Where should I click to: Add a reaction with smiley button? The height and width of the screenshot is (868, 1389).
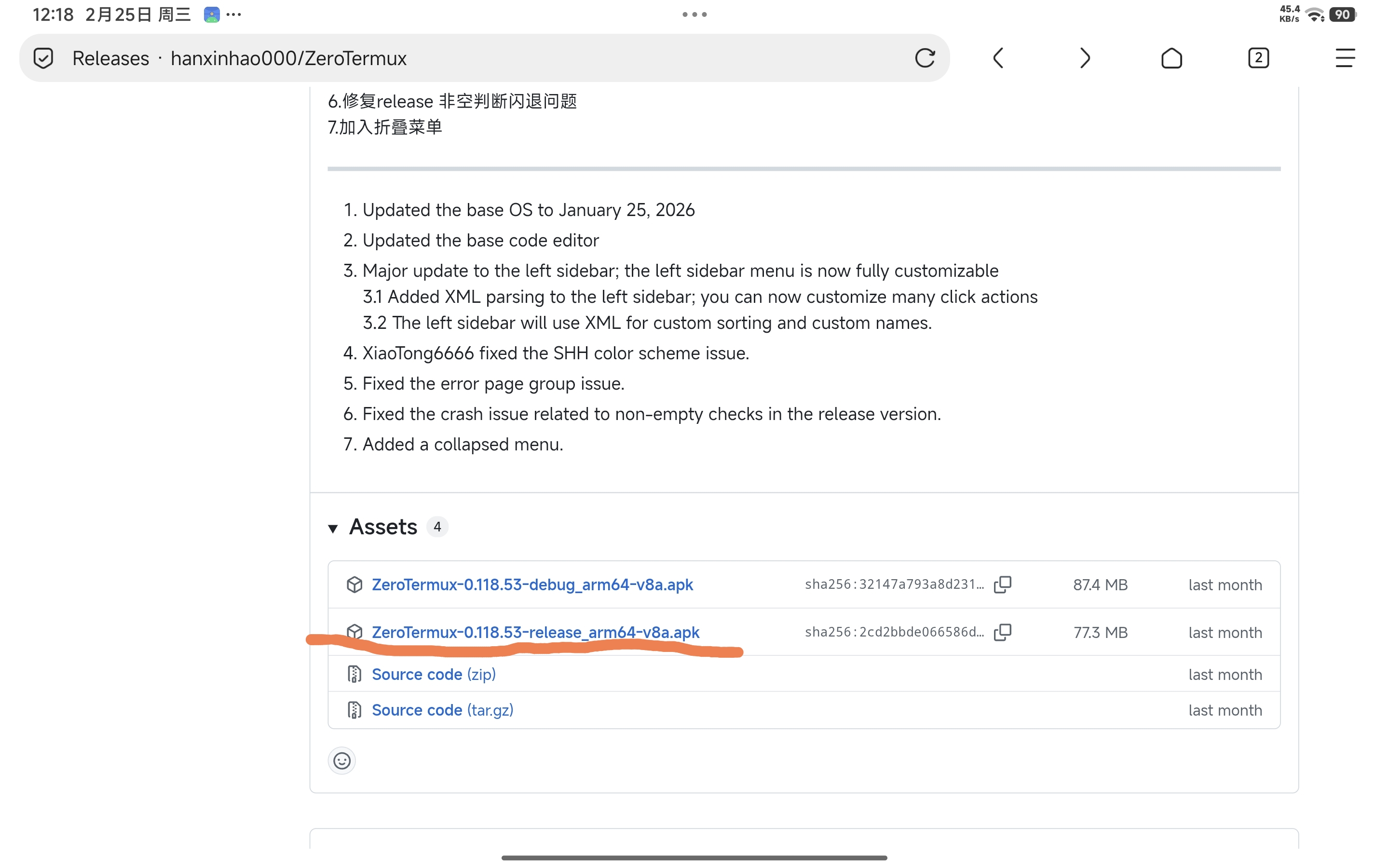click(341, 760)
